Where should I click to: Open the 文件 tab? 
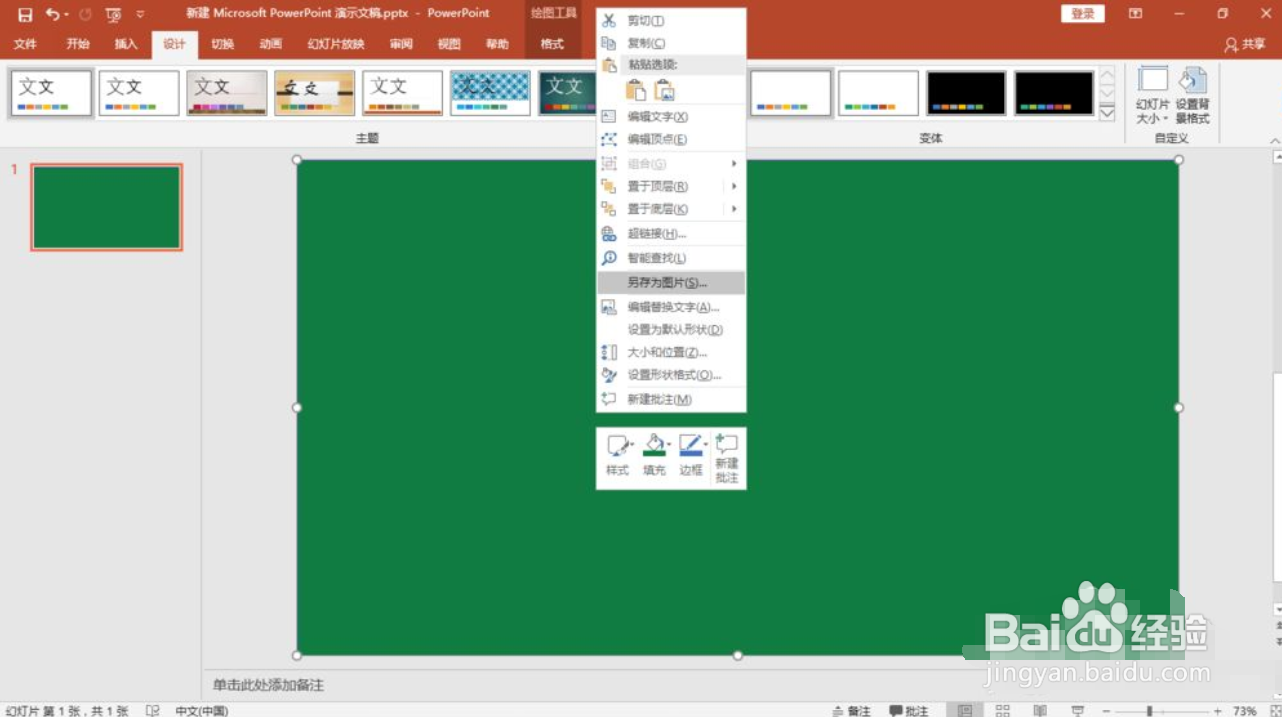(x=25, y=44)
